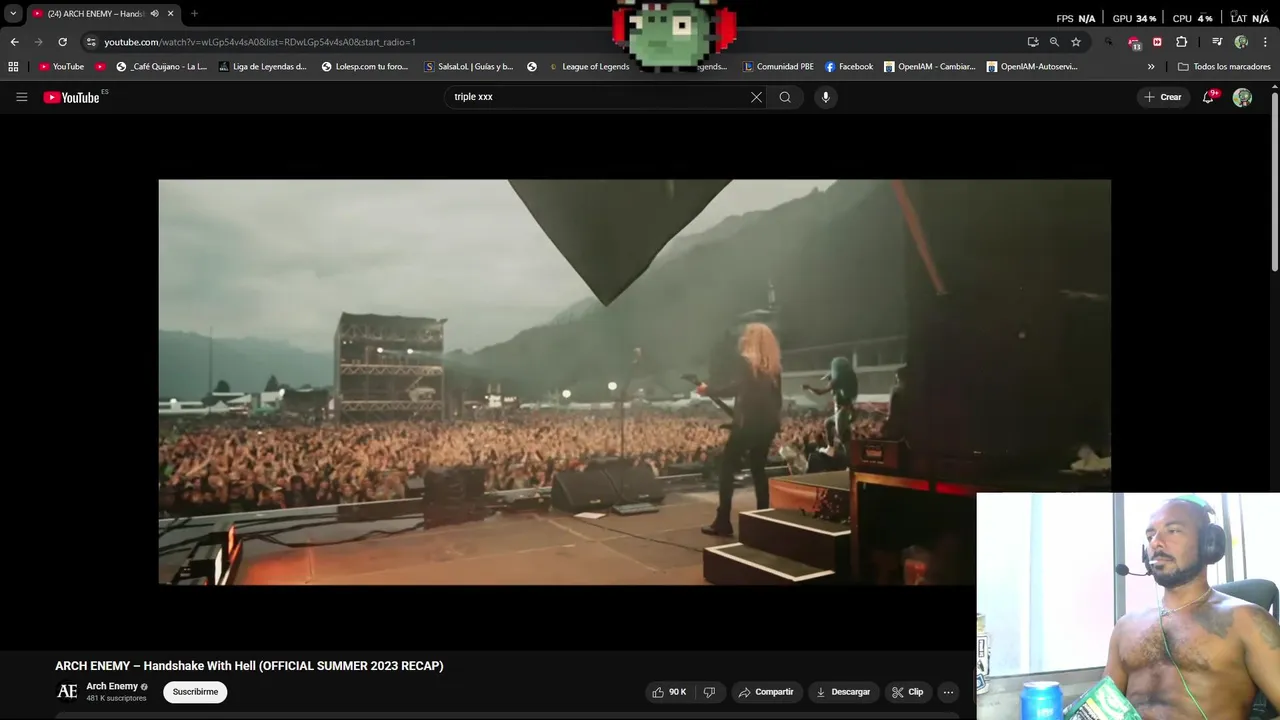
Task: Share the video via Compartir
Action: coord(766,692)
